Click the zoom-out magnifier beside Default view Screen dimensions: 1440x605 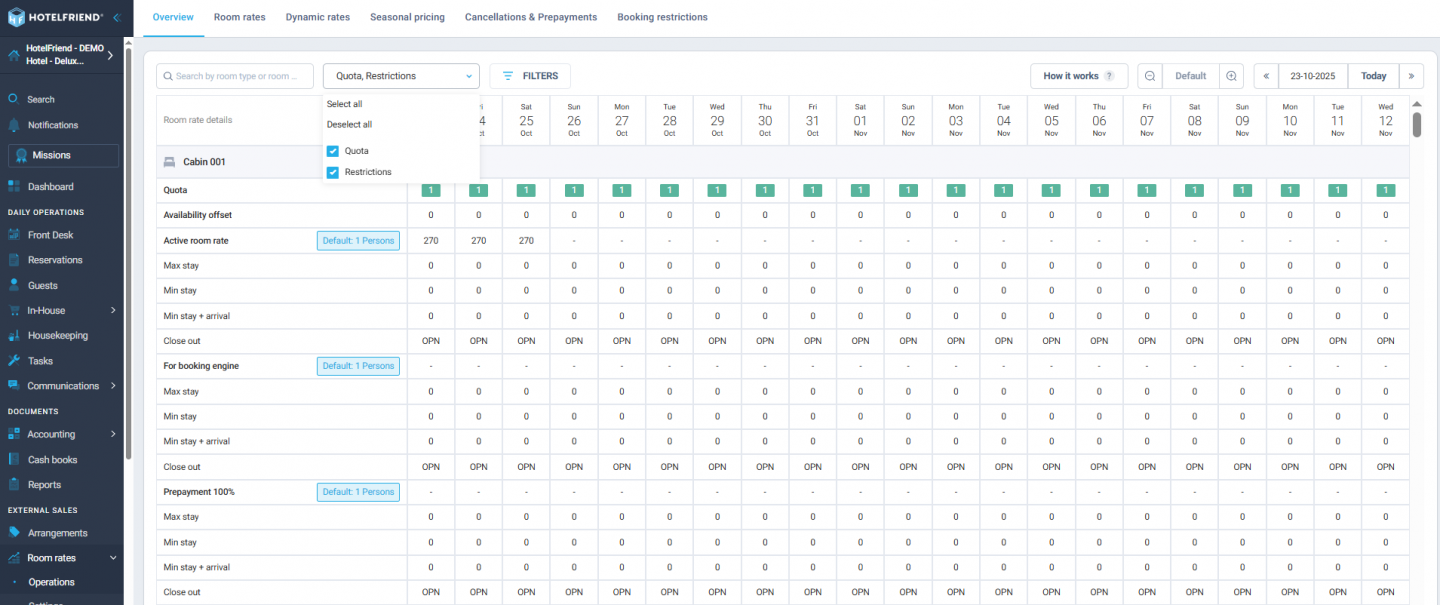click(1150, 75)
